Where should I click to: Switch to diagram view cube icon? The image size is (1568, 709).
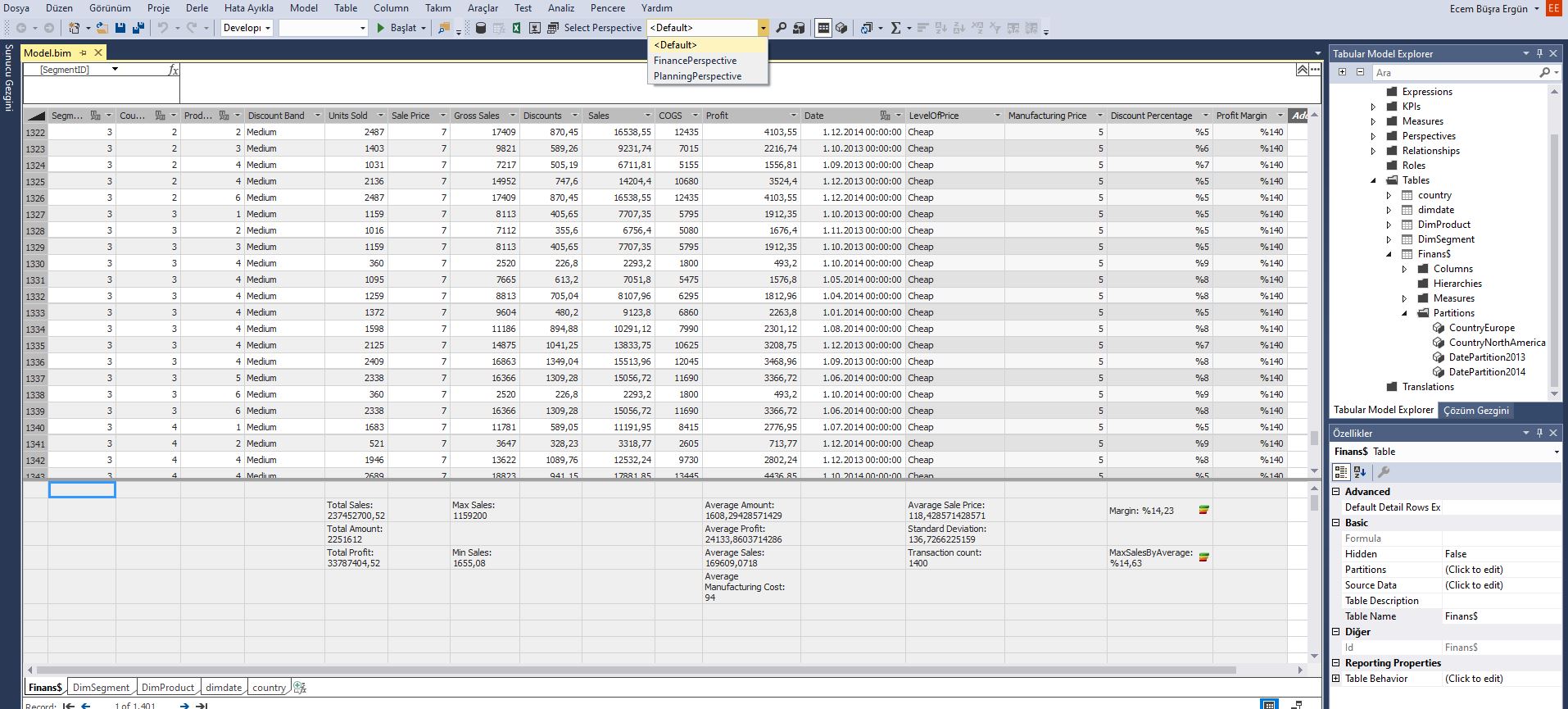pyautogui.click(x=841, y=28)
